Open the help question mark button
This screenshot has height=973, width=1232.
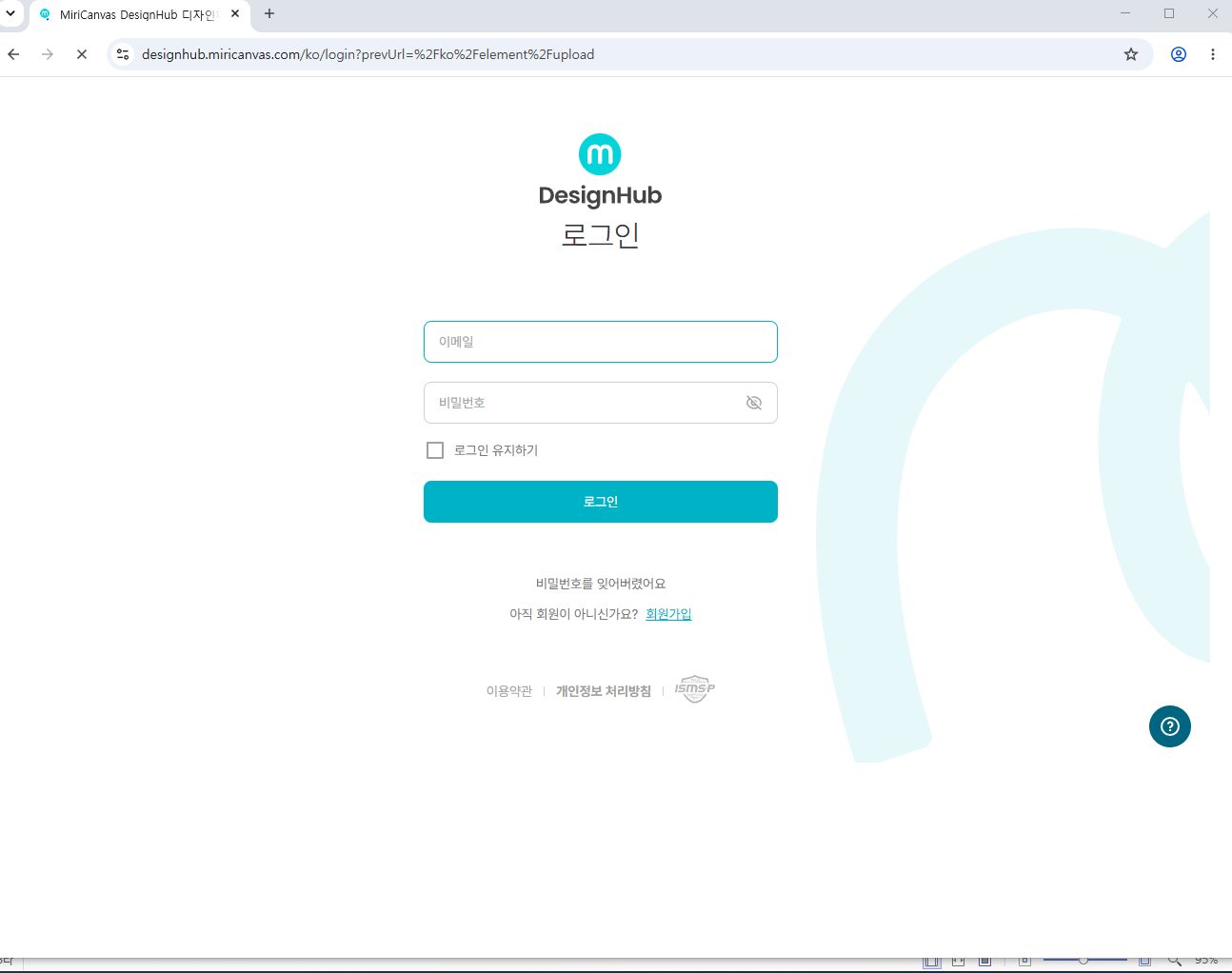pyautogui.click(x=1170, y=726)
